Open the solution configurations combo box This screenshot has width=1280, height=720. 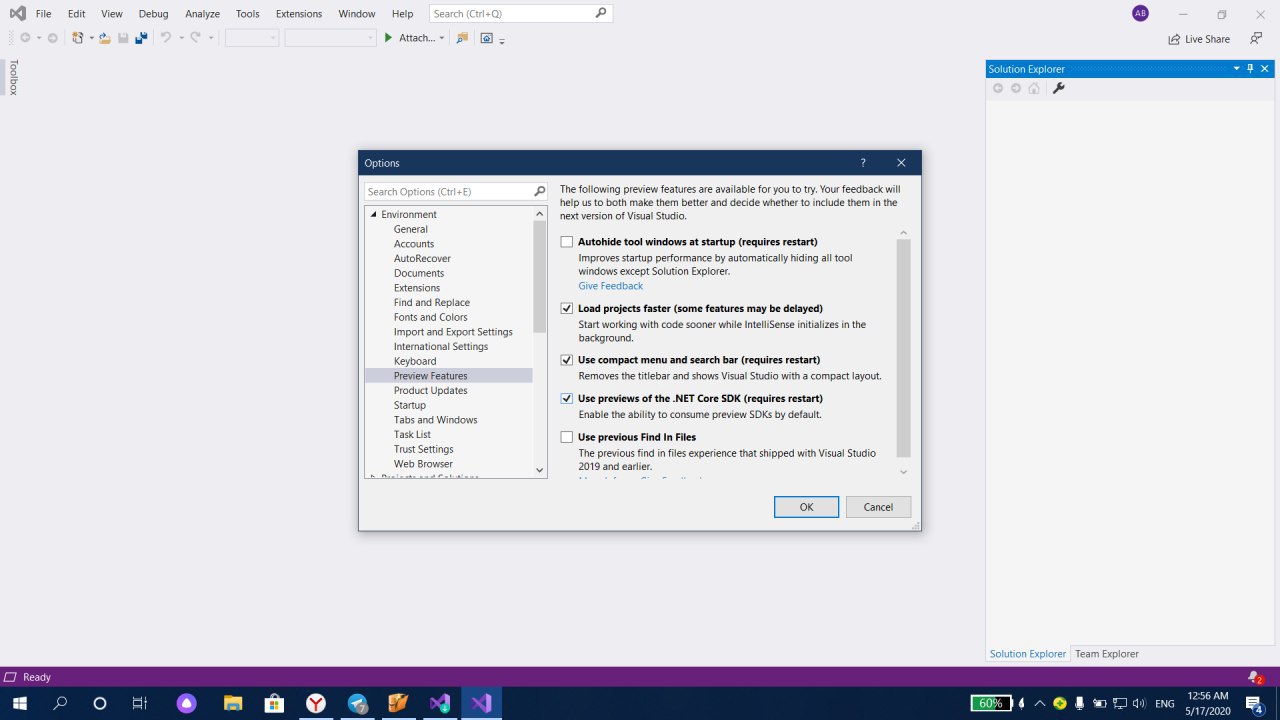tap(252, 38)
